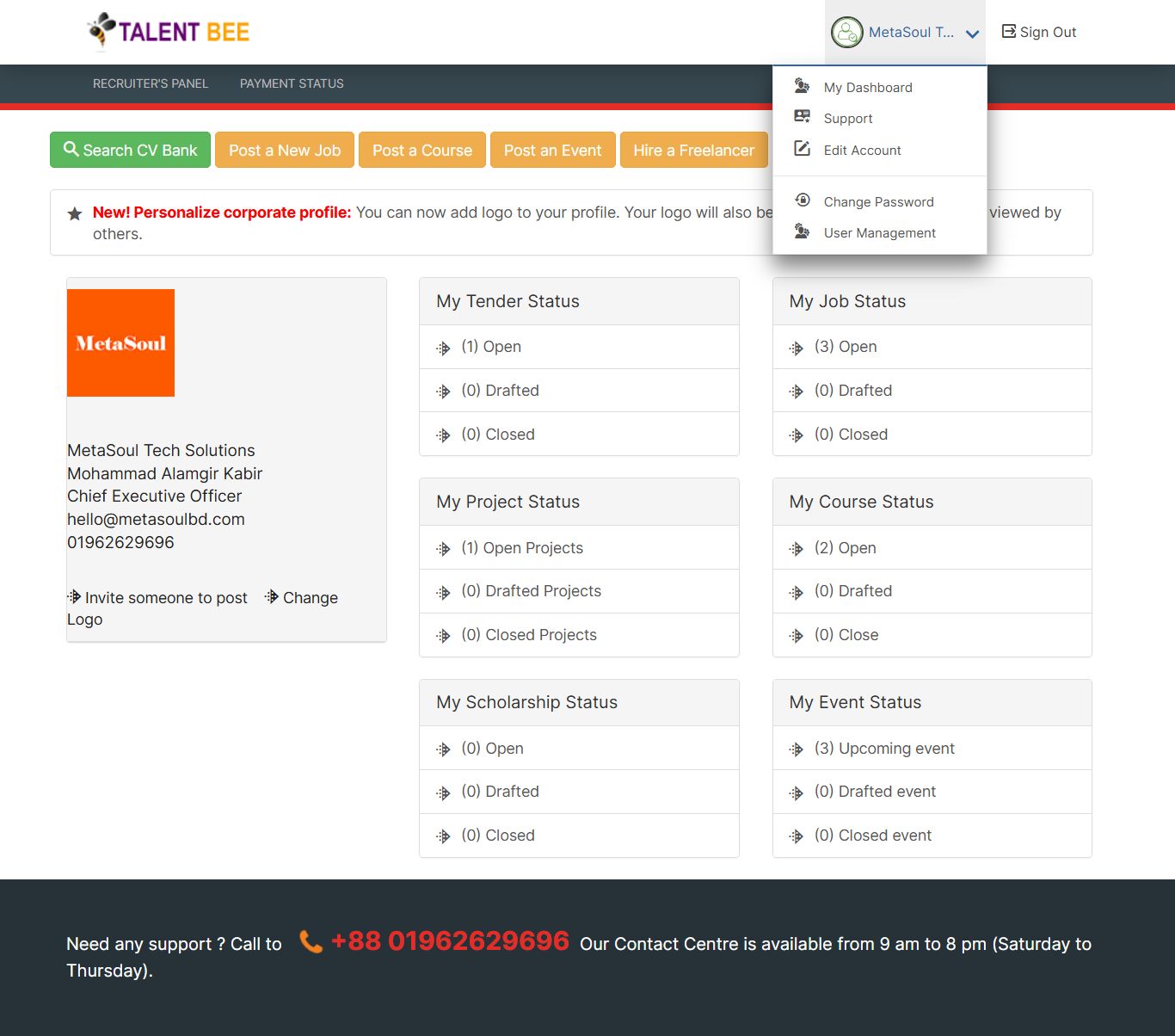View the (0) Close courses link
The height and width of the screenshot is (1036, 1175).
(x=846, y=635)
